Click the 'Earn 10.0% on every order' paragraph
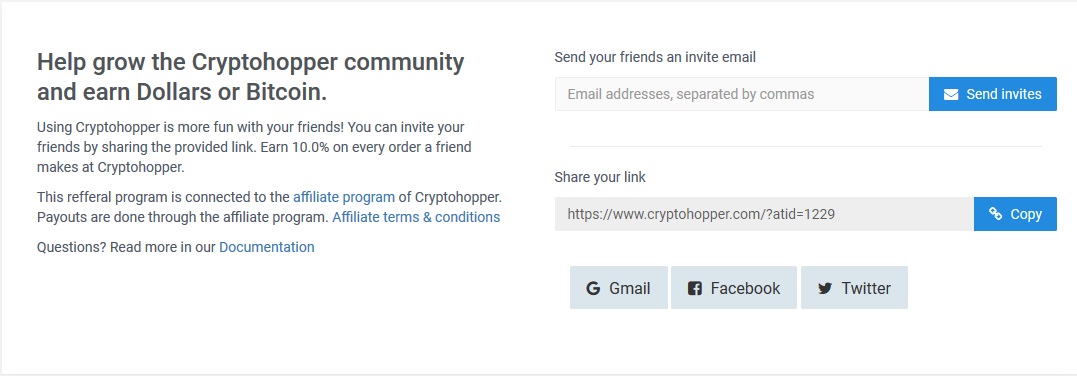The height and width of the screenshot is (376, 1077). [254, 147]
